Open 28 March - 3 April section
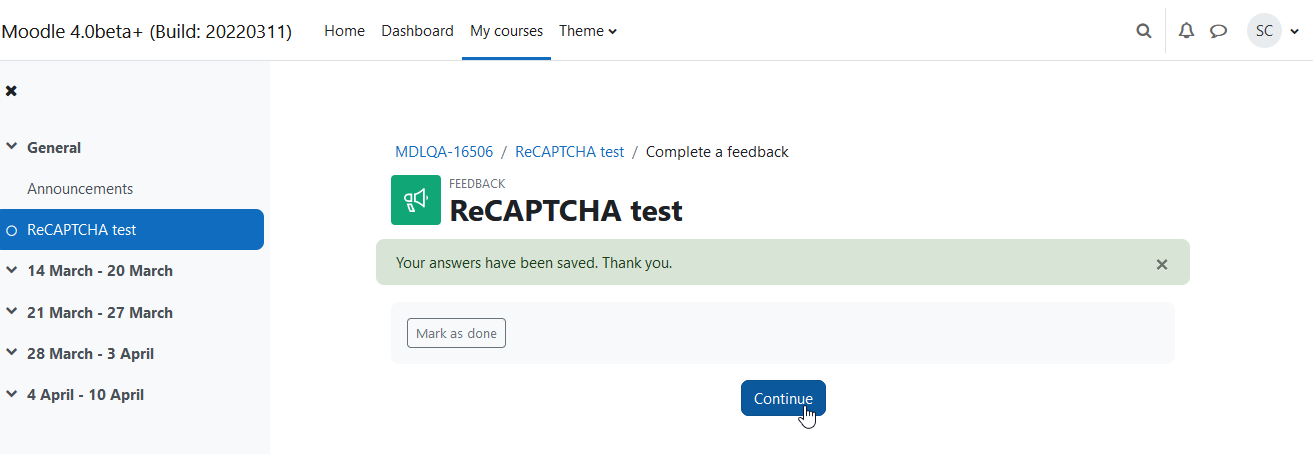This screenshot has width=1313, height=454. [90, 354]
